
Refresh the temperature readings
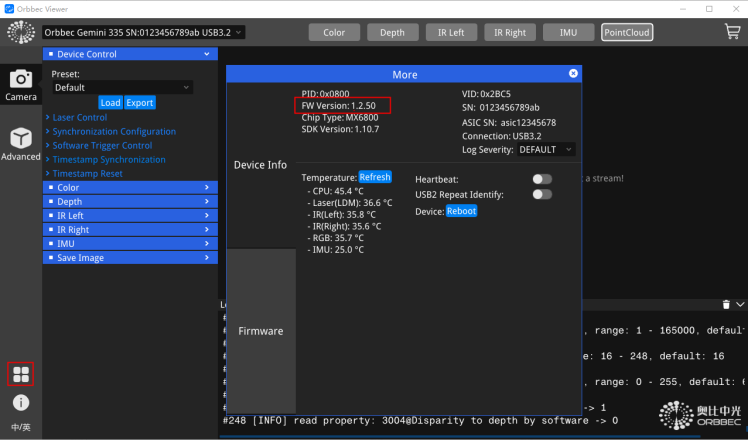pos(375,177)
